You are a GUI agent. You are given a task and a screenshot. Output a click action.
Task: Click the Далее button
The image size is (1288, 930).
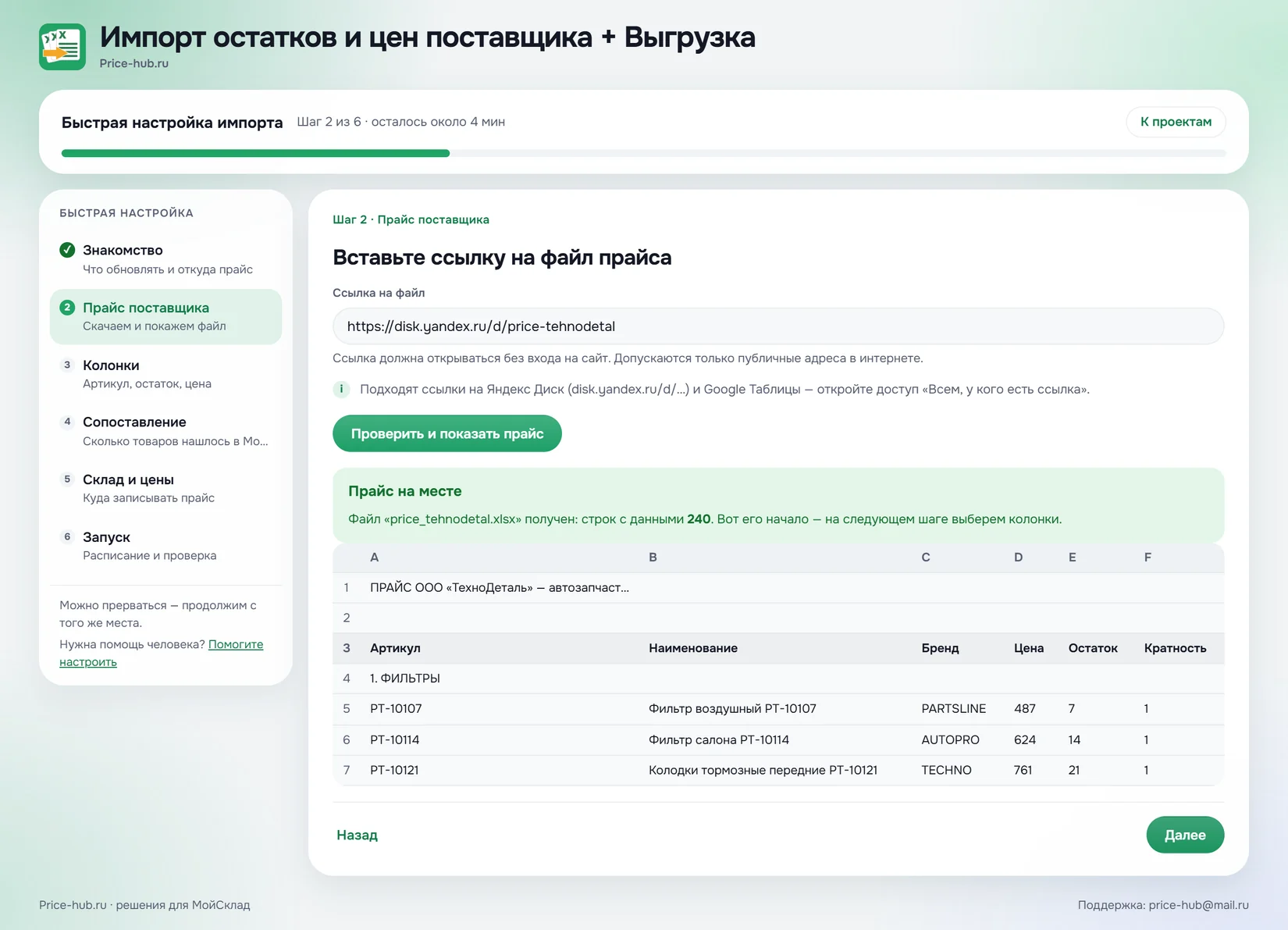coord(1185,835)
